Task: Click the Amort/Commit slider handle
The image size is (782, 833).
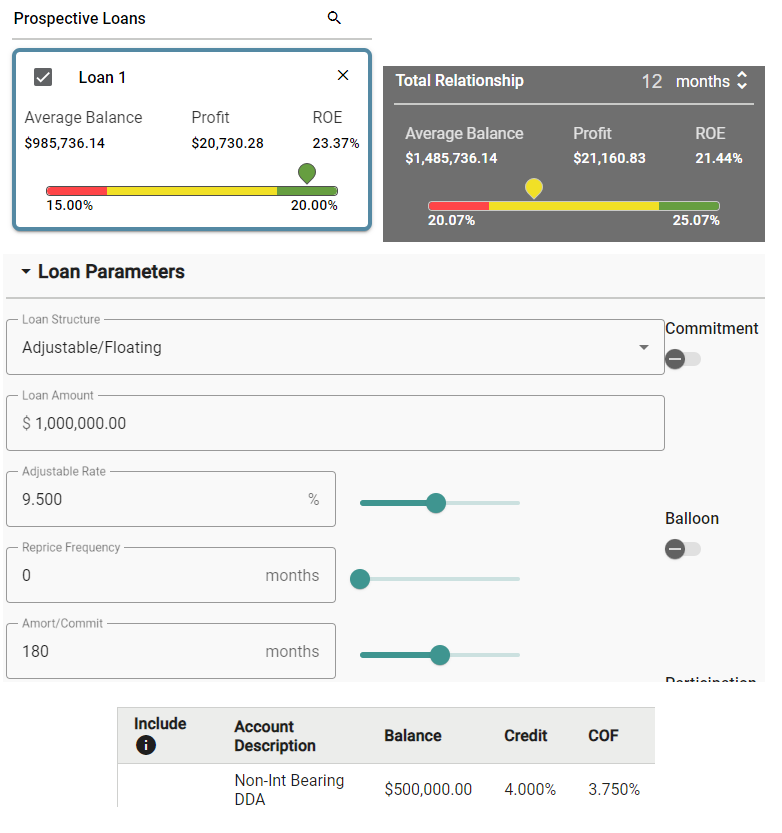Action: [439, 655]
